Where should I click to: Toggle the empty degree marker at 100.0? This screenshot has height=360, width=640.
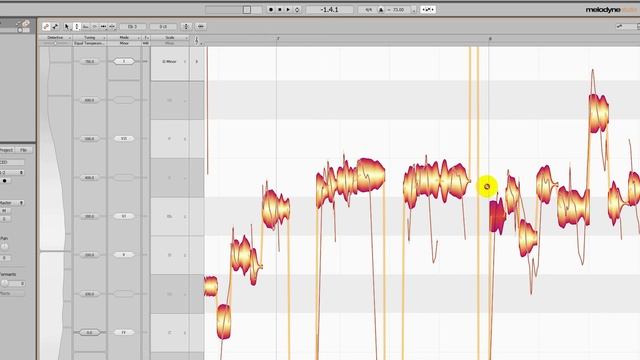[x=124, y=294]
